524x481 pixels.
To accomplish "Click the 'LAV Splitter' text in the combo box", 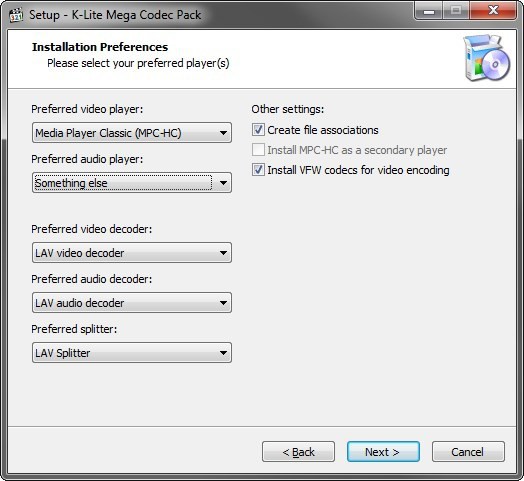I will click(63, 353).
